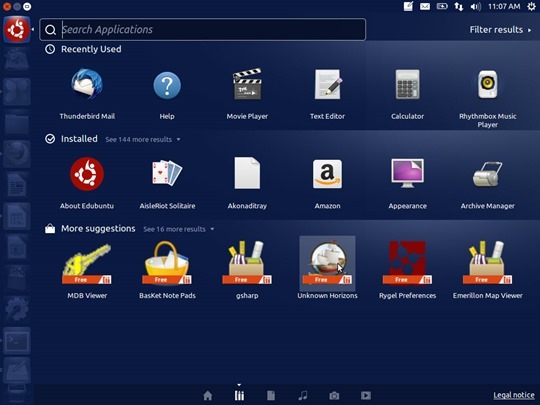The width and height of the screenshot is (540, 405).
Task: Select MDB Viewer suggestion
Action: tap(87, 263)
